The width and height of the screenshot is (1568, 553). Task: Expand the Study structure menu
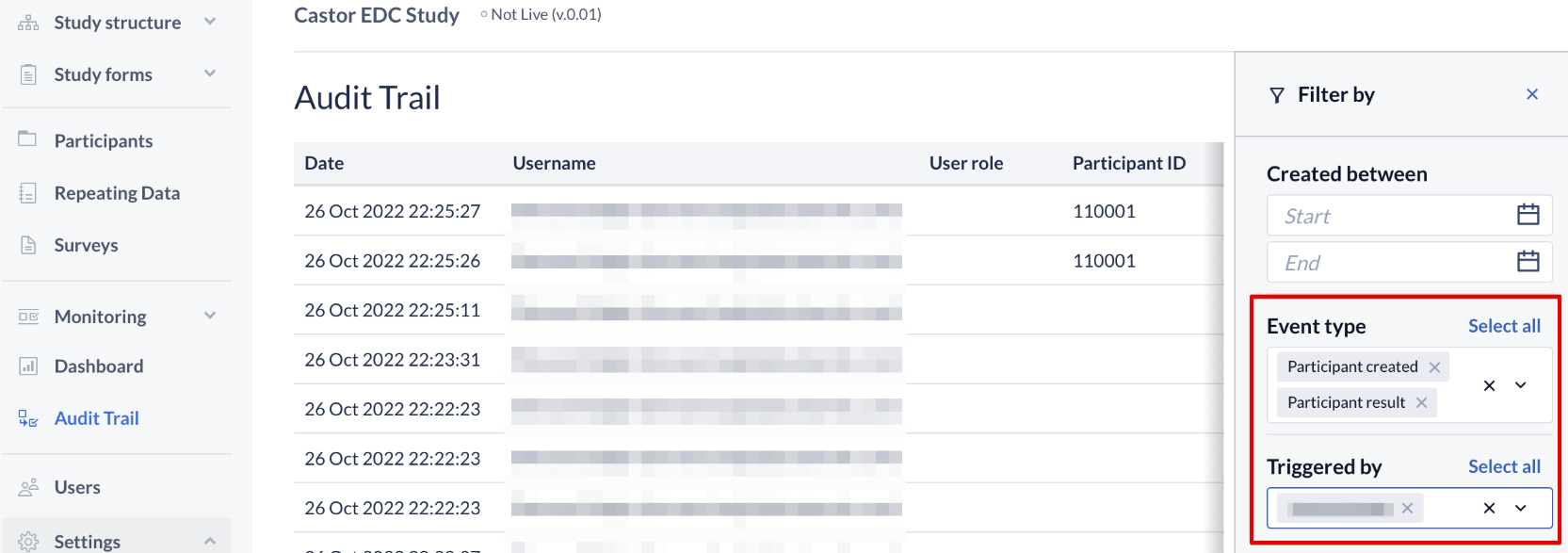tap(210, 22)
